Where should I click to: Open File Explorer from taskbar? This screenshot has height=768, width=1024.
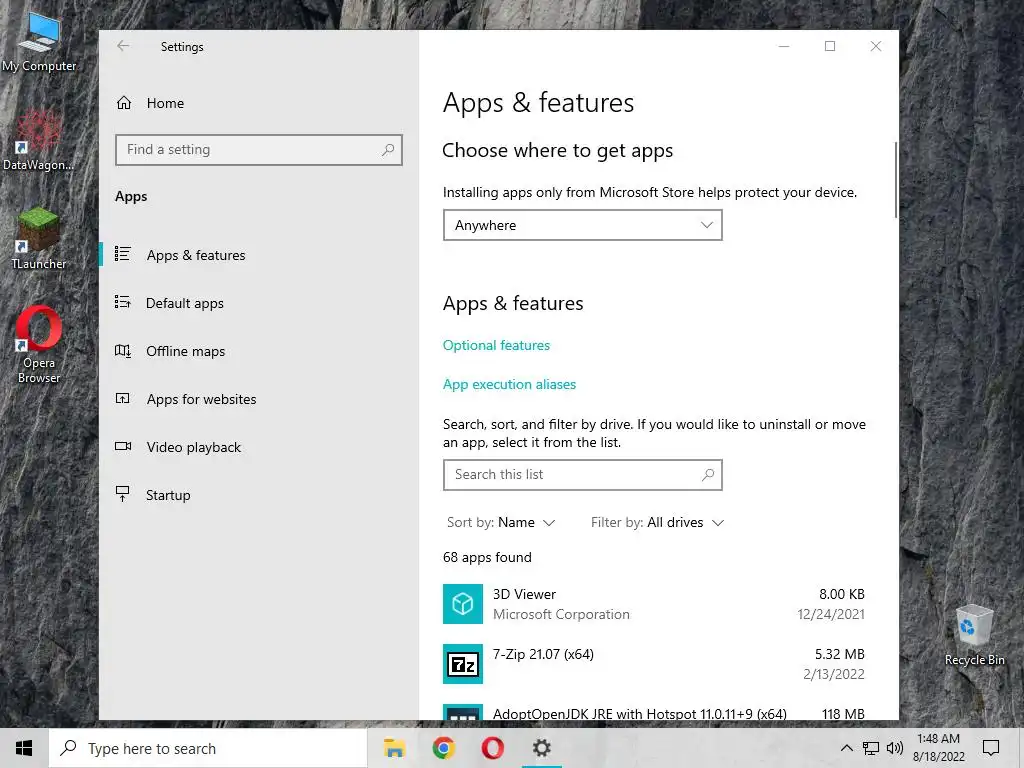pos(394,748)
